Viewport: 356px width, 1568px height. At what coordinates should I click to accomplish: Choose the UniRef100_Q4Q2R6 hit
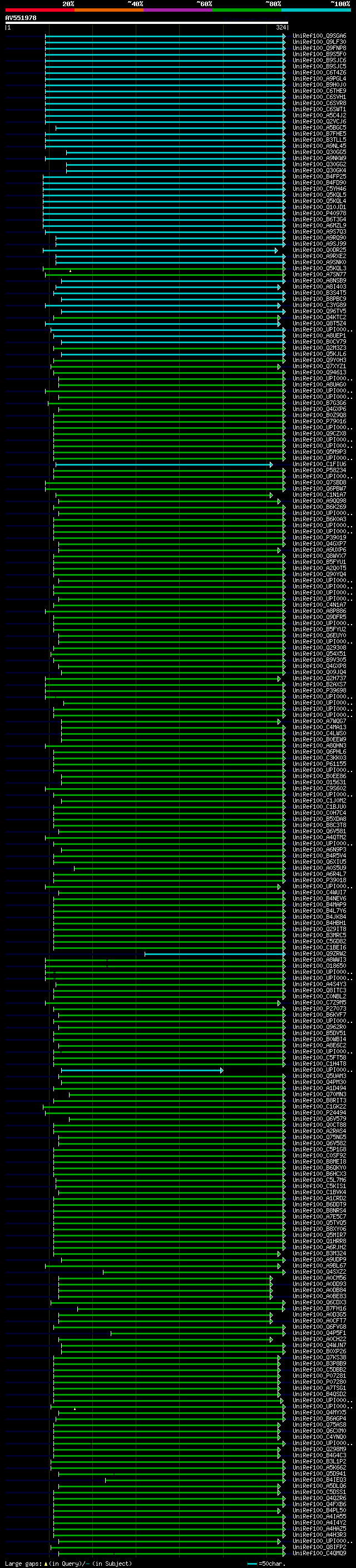pos(319,1499)
